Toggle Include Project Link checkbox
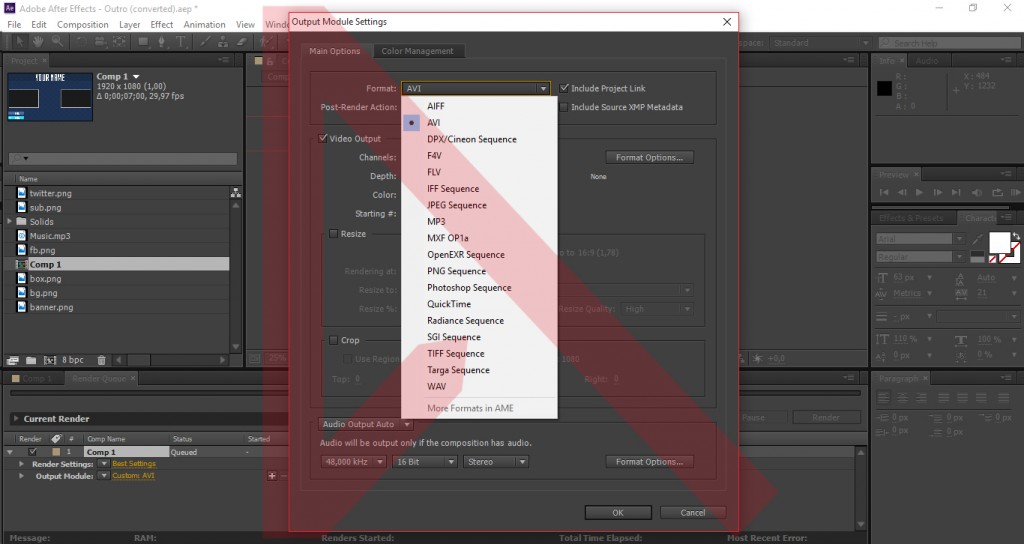This screenshot has width=1024, height=544. (564, 88)
